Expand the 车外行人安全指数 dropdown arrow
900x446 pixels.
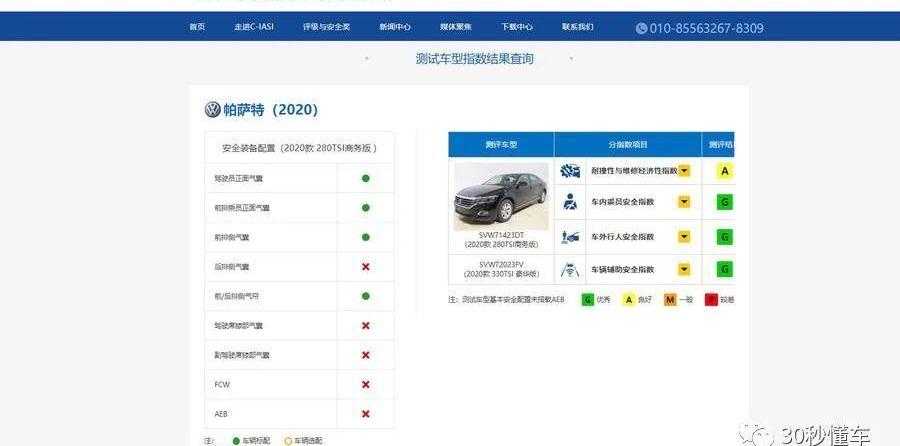click(684, 236)
